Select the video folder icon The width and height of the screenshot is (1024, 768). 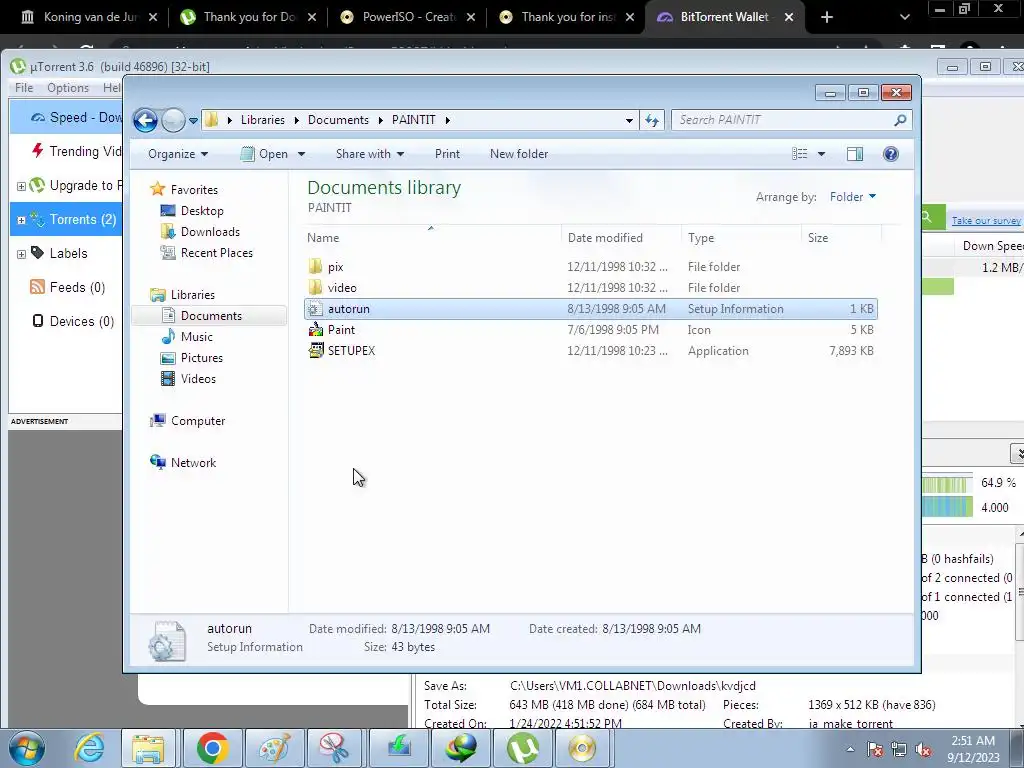[x=316, y=287]
